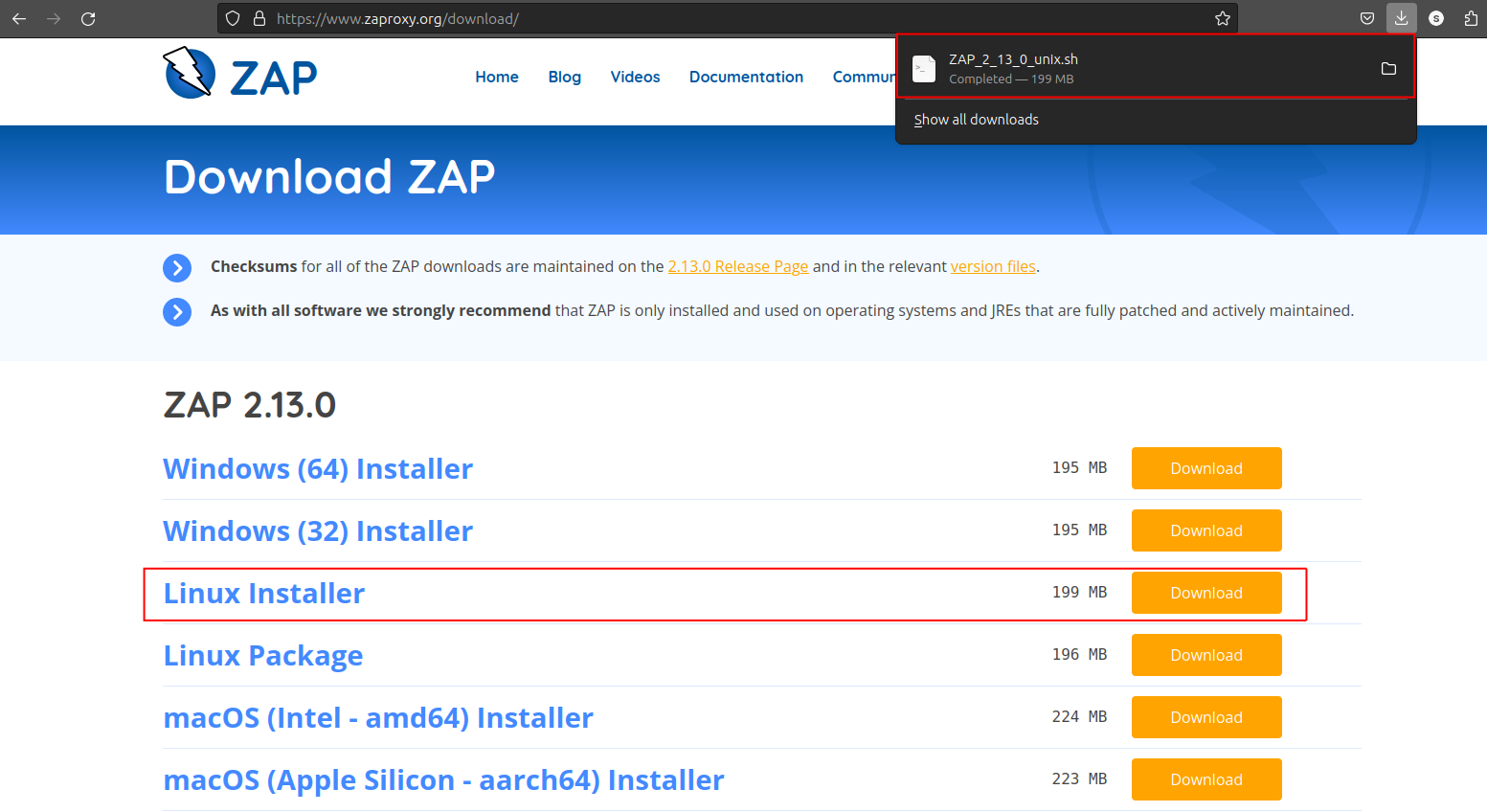Image resolution: width=1487 pixels, height=812 pixels.
Task: Show ZAP_2_13_0_unix.sh in folder icon
Action: point(1388,68)
